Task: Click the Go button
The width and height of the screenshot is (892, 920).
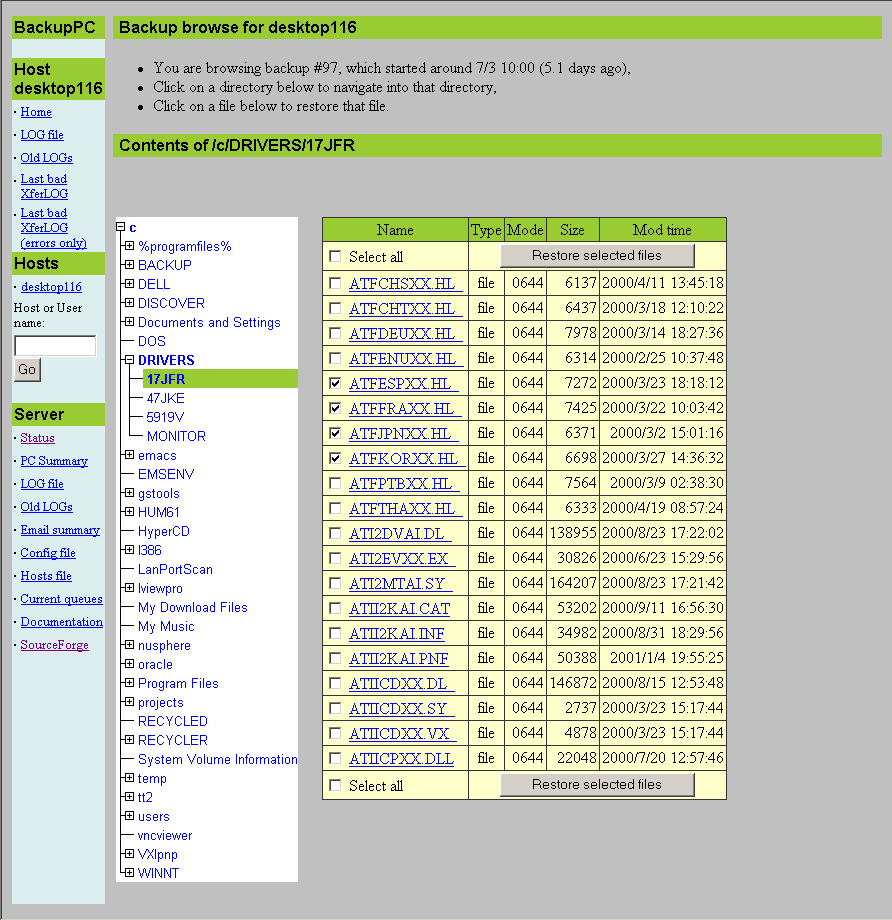Action: 27,370
